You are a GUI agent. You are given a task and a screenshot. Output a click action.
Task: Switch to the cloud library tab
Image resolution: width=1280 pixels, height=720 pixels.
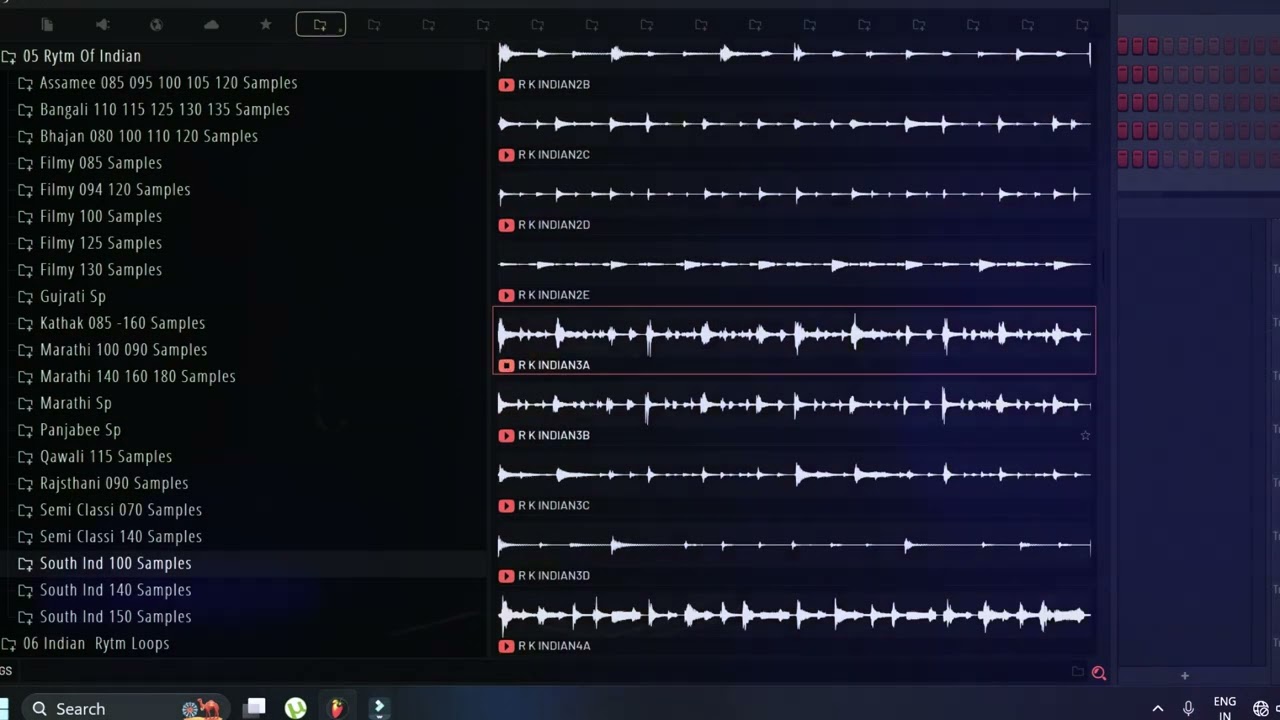[211, 24]
